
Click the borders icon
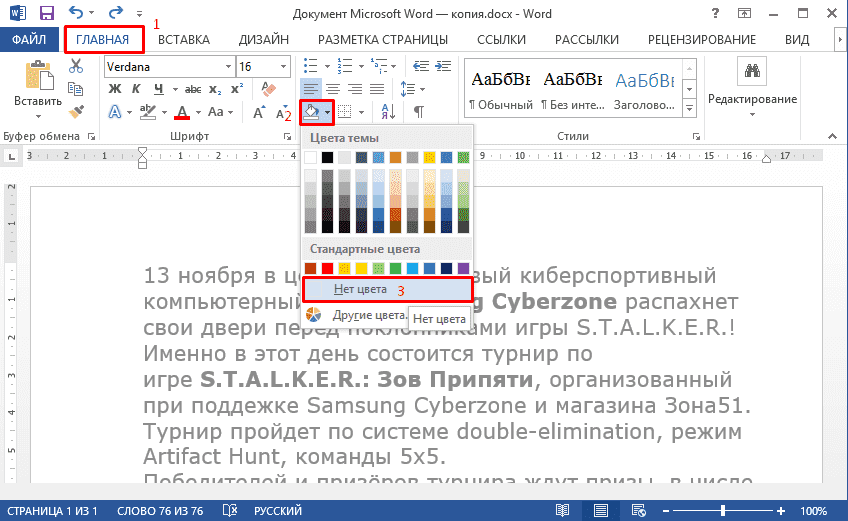point(344,112)
